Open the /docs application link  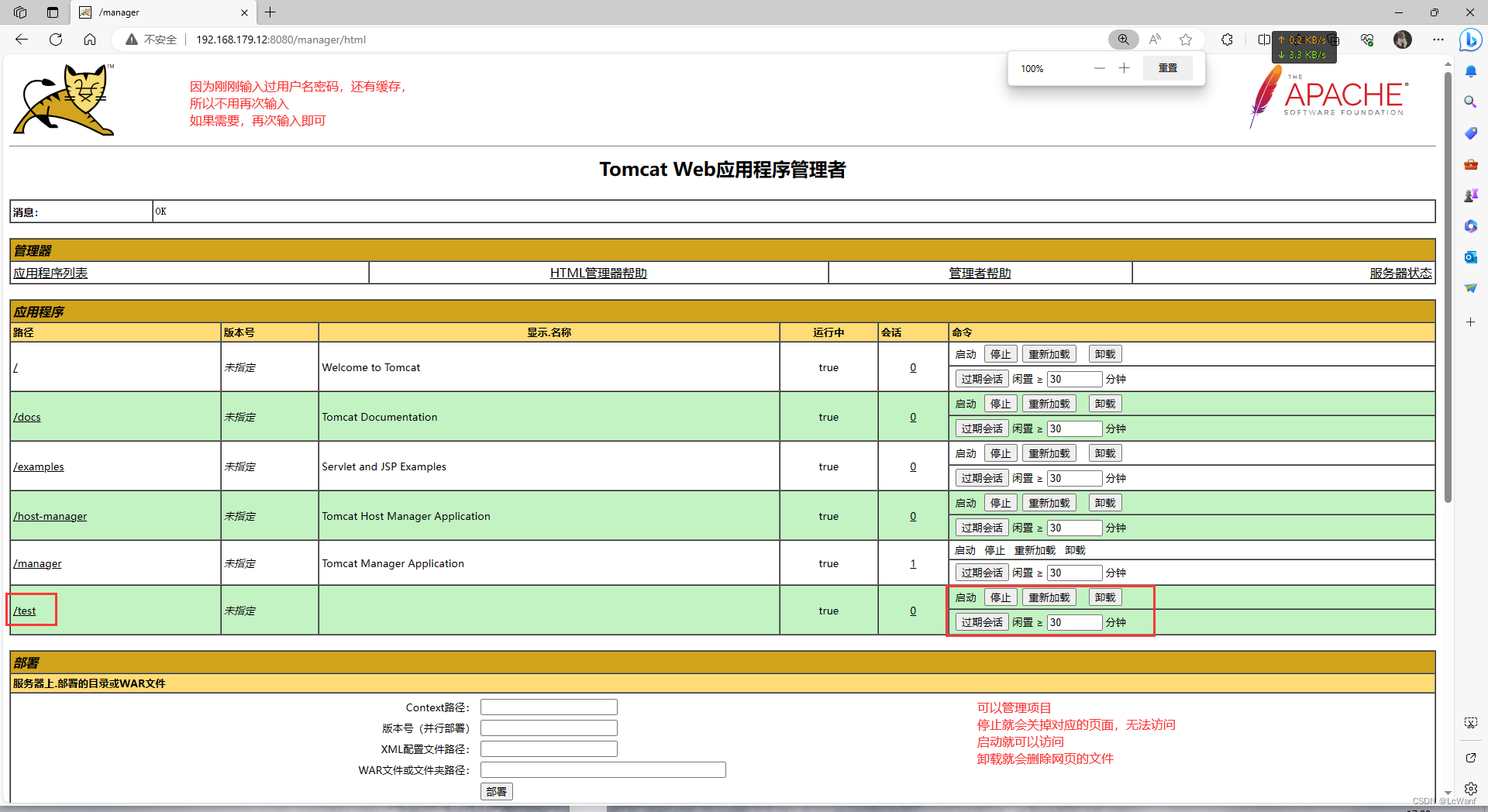click(27, 417)
